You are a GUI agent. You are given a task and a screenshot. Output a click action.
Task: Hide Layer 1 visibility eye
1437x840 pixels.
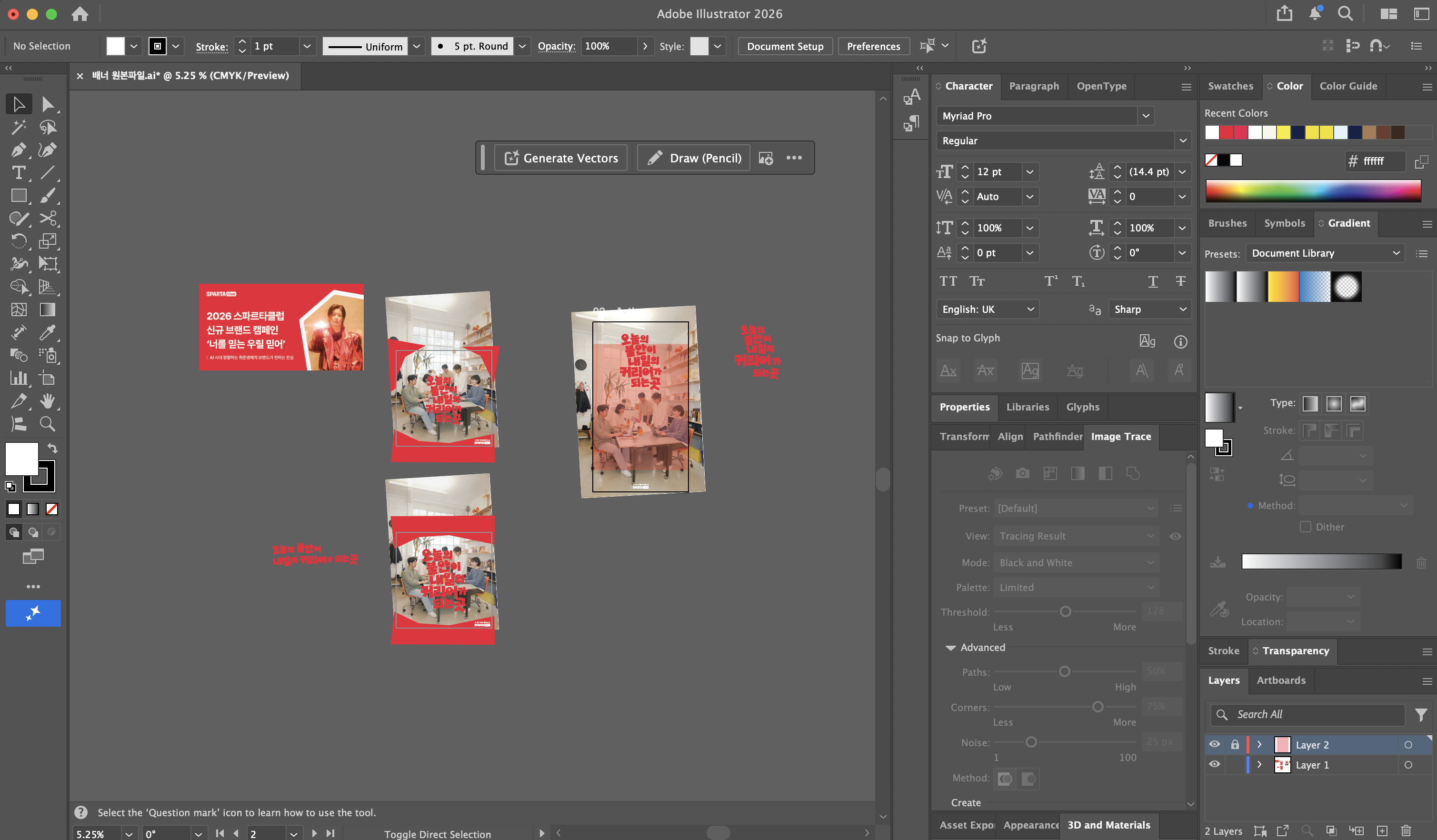pyautogui.click(x=1215, y=764)
